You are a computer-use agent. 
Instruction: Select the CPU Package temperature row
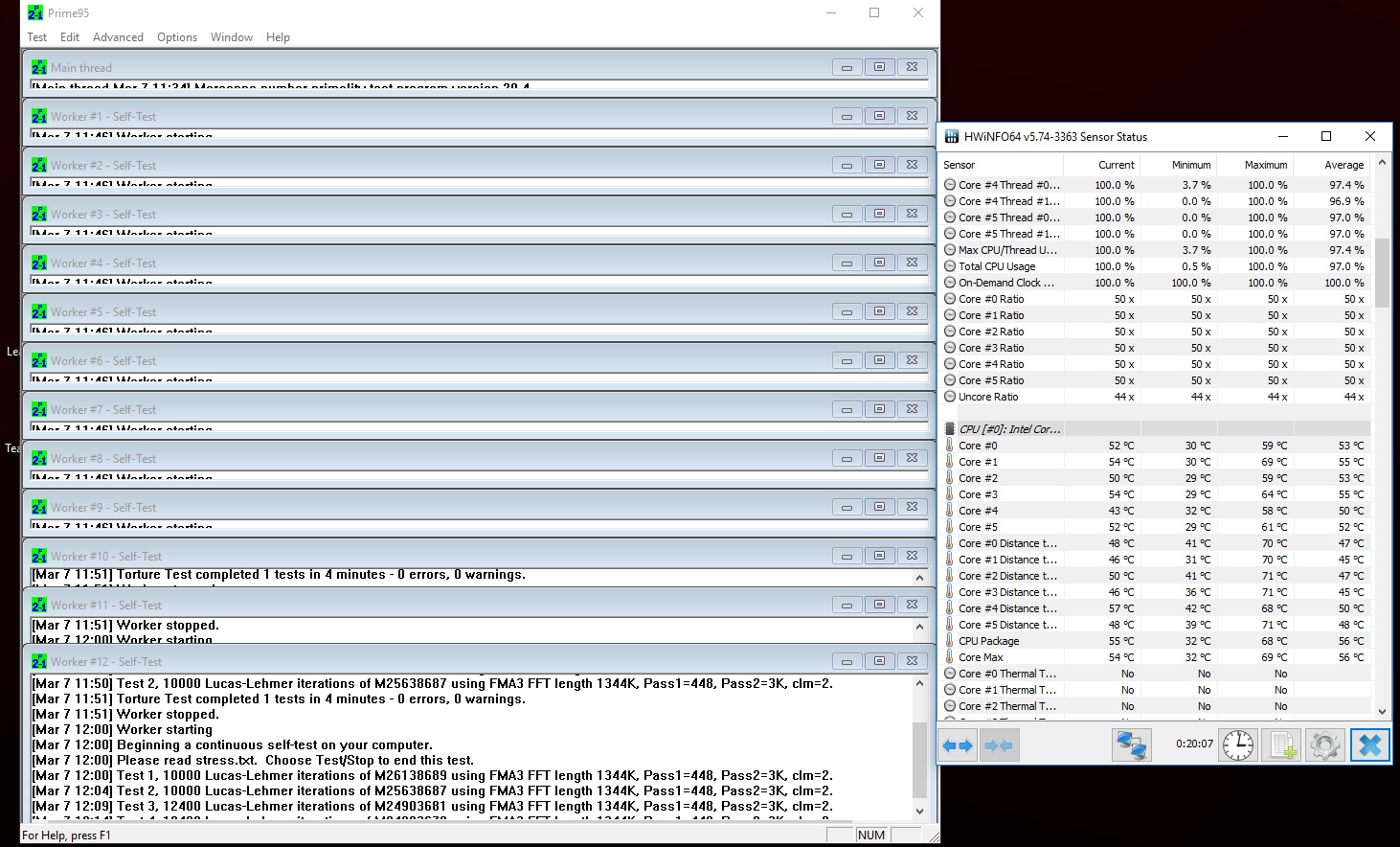[1154, 641]
